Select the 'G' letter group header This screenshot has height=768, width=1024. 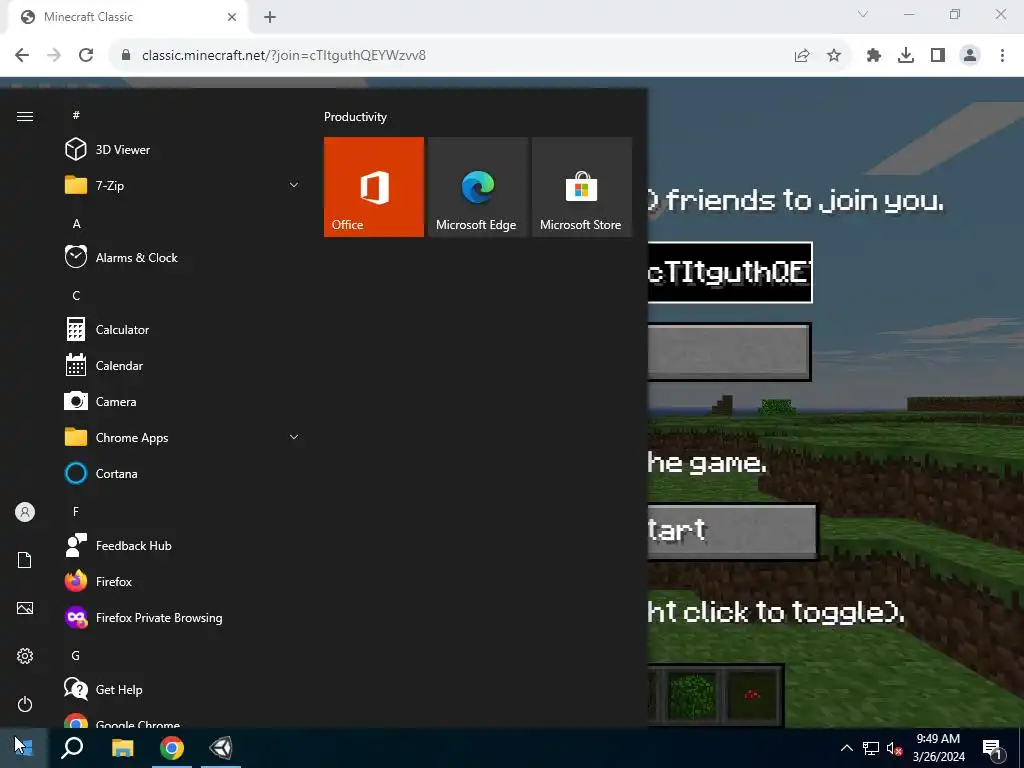(x=76, y=656)
